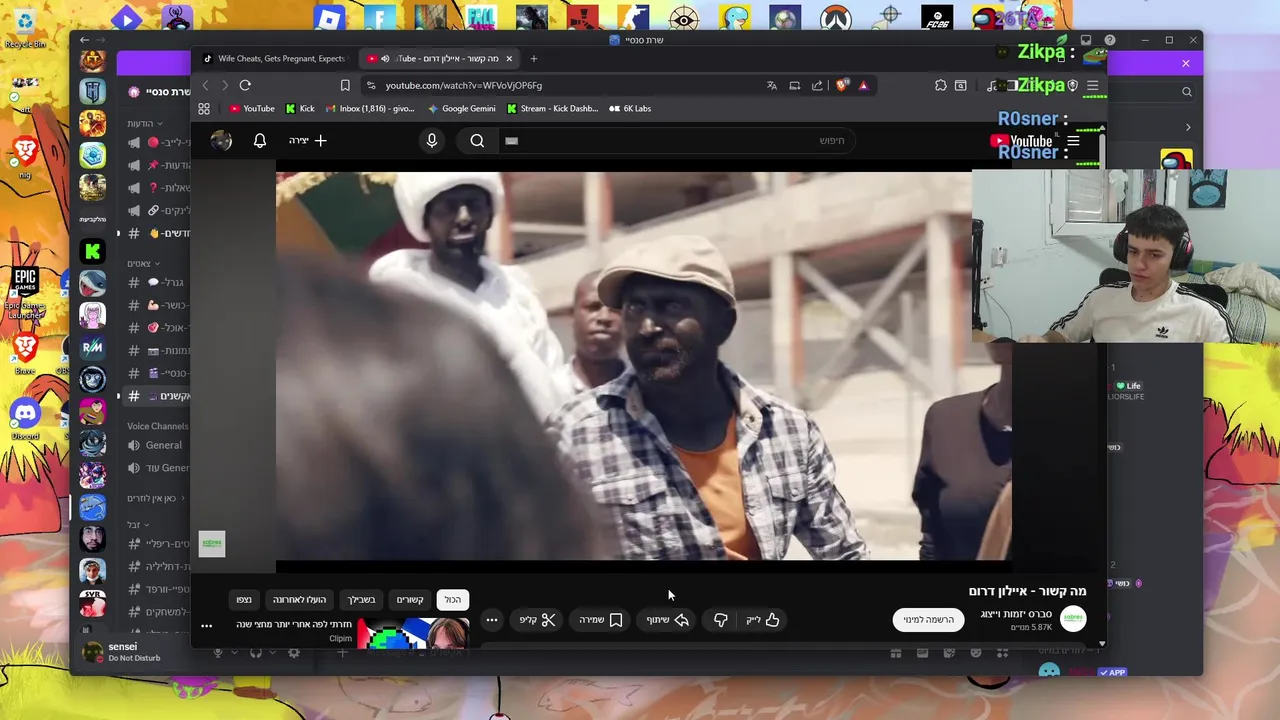Bookmark this page using the bookmark icon
This screenshot has width=1280, height=720.
pyautogui.click(x=345, y=85)
